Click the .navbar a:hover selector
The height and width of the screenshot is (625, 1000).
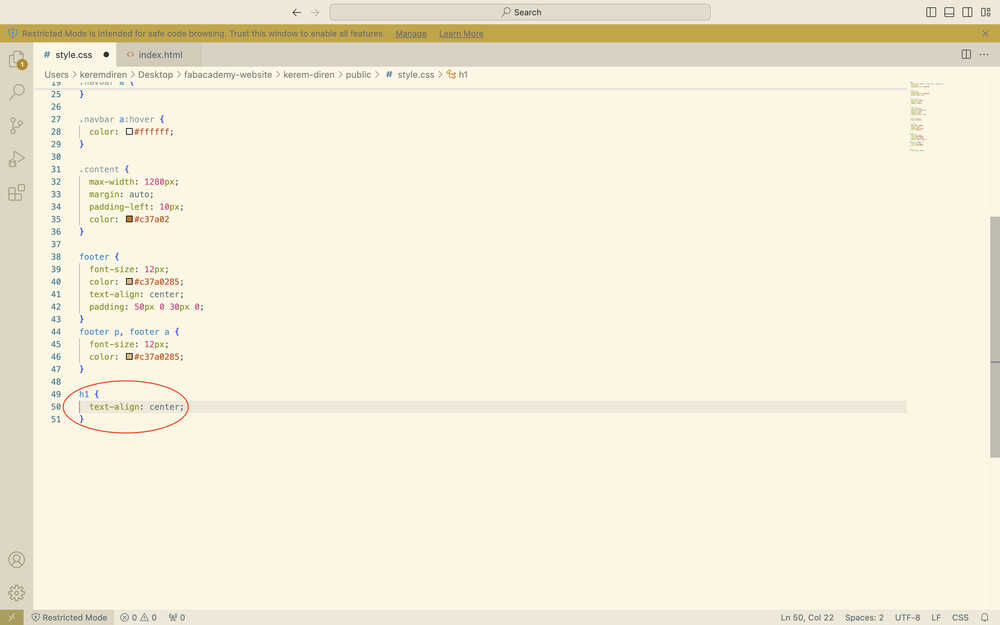click(117, 119)
